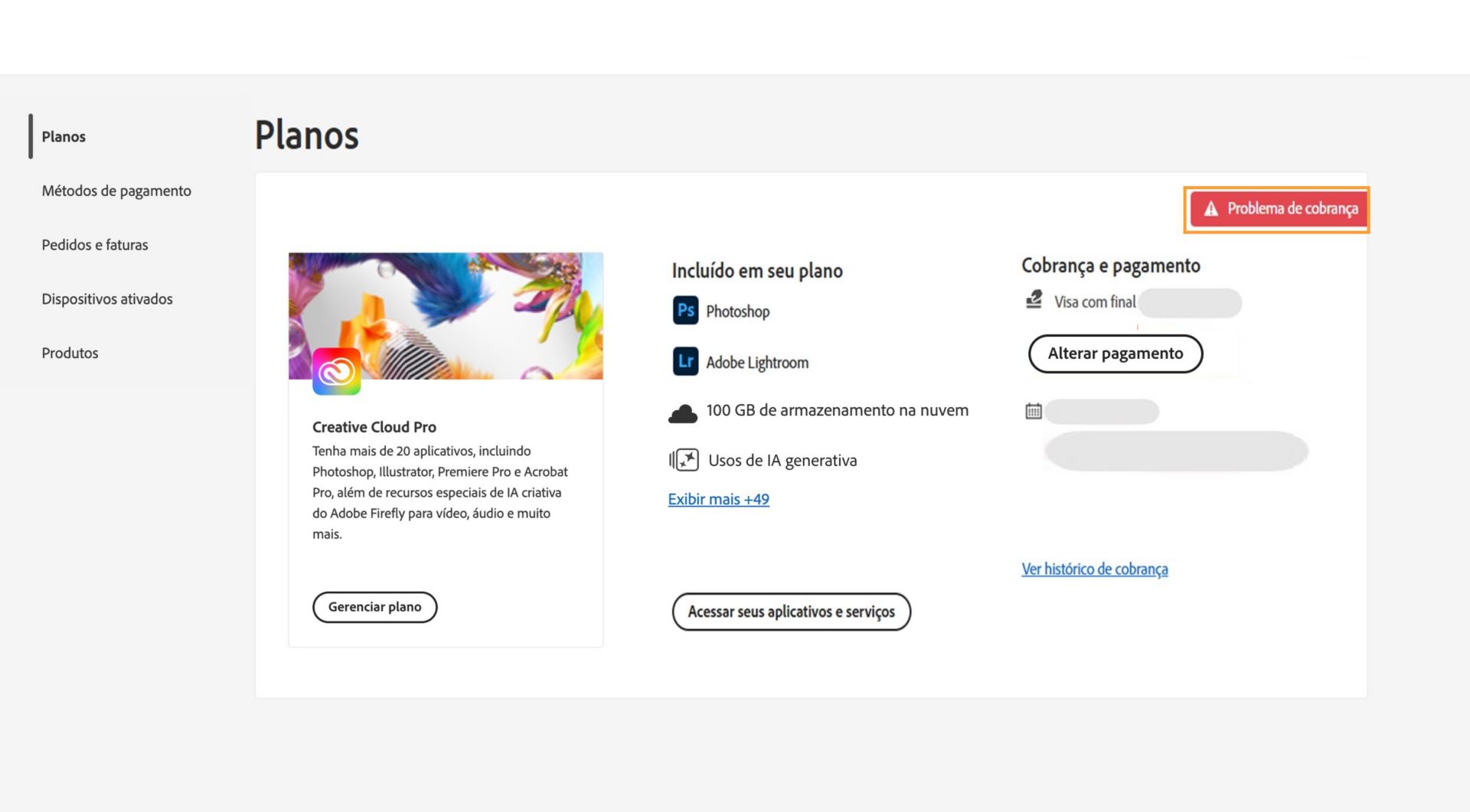Click the Photoshop Ps icon
The image size is (1470, 812).
[x=685, y=311]
